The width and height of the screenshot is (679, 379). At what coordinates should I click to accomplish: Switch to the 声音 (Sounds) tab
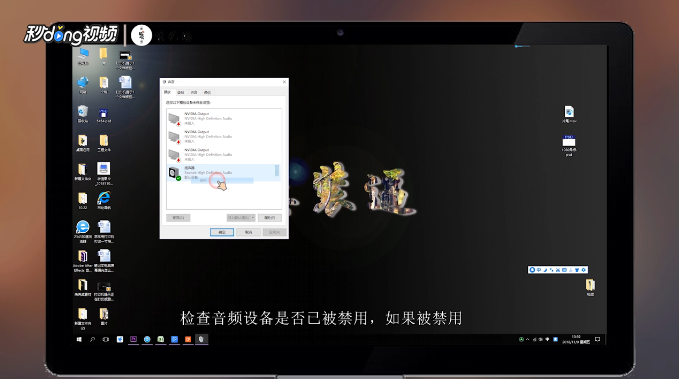pyautogui.click(x=194, y=92)
